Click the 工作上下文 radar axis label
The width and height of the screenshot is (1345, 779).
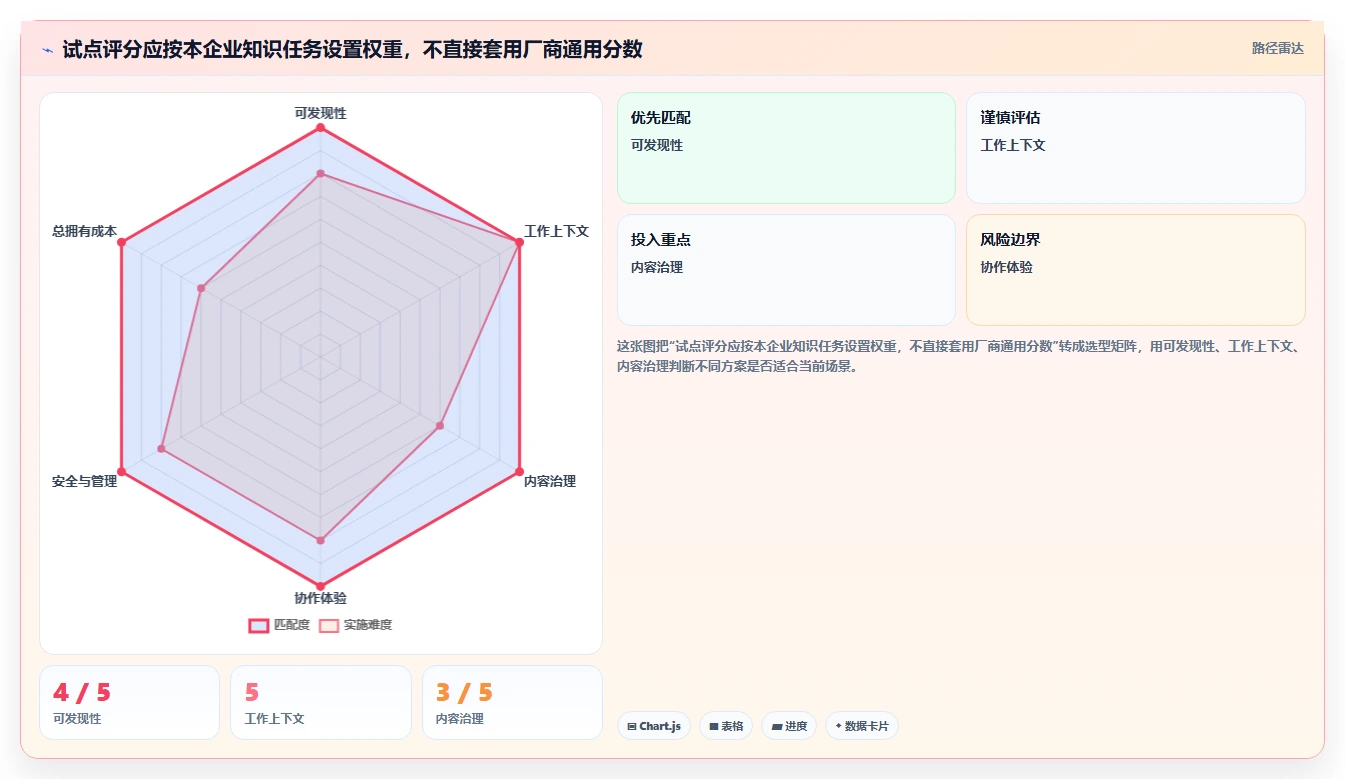point(556,231)
